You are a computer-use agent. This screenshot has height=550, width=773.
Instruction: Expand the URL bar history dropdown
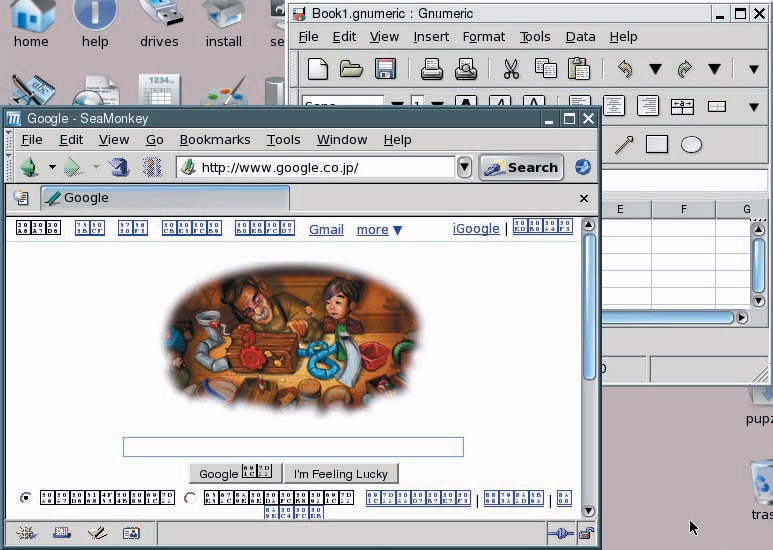464,167
